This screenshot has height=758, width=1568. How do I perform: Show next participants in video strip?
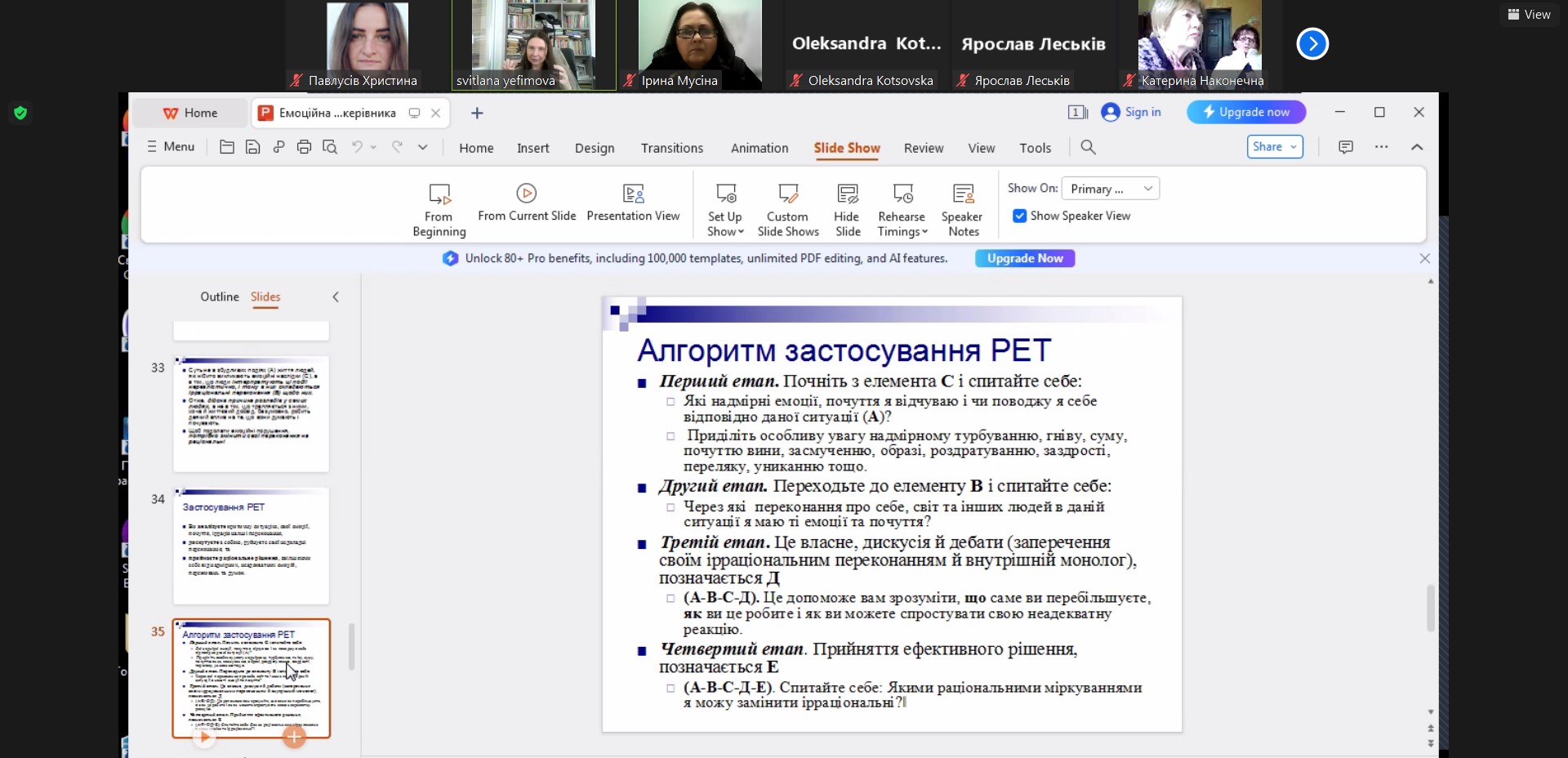point(1312,44)
